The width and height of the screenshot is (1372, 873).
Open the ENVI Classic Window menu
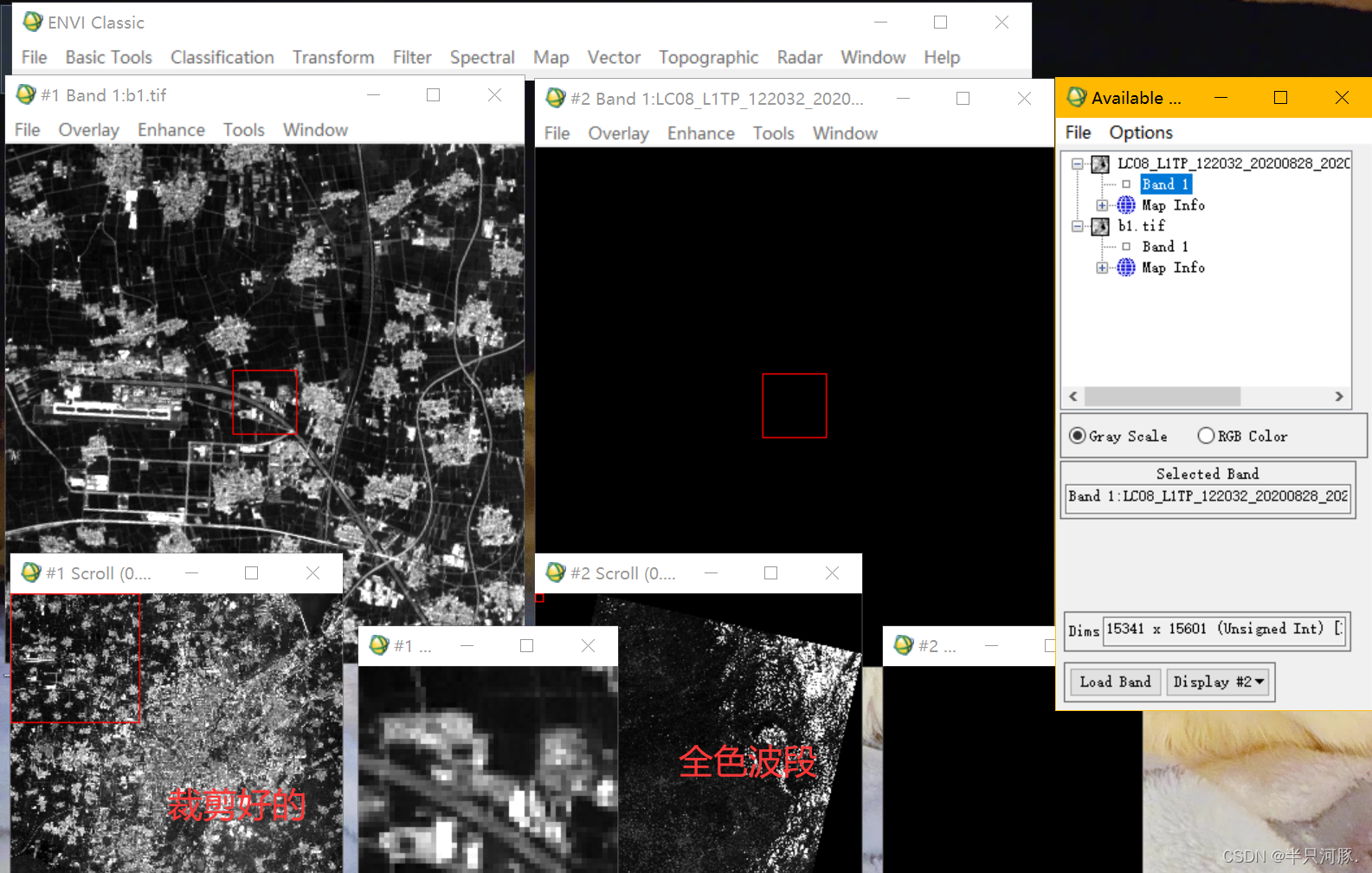point(873,57)
